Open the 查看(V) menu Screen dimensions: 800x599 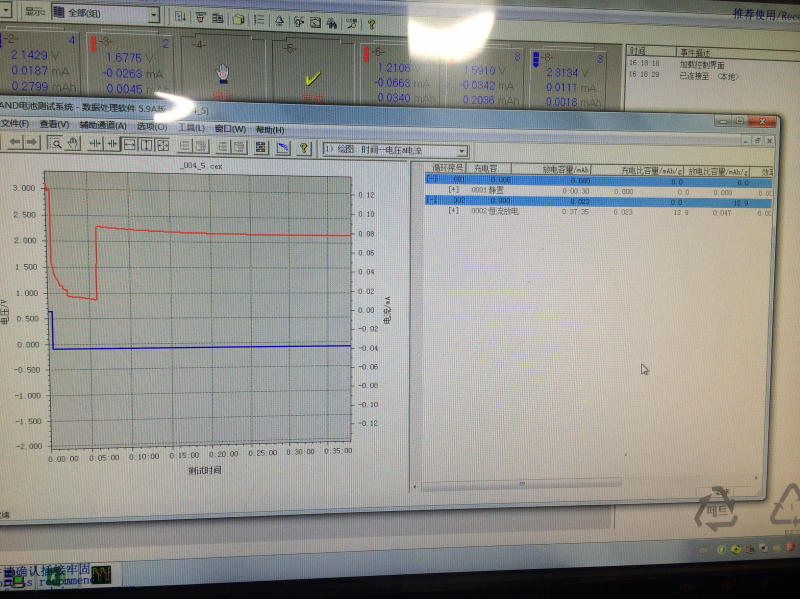click(54, 124)
